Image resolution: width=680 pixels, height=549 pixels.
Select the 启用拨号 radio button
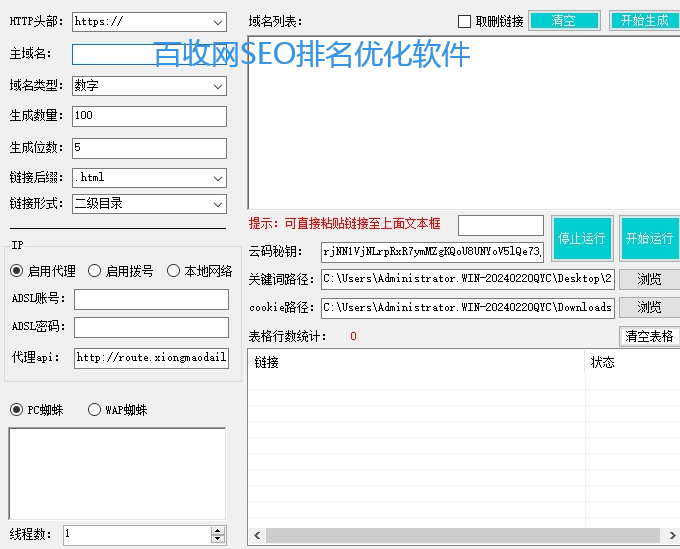click(x=121, y=271)
